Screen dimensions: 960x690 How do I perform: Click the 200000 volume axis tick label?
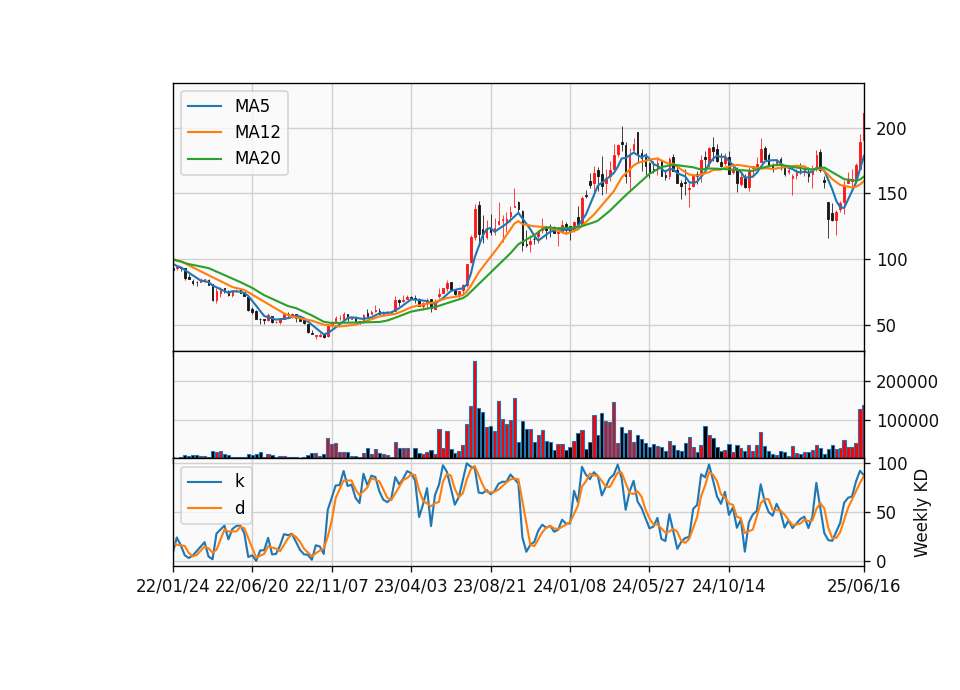tap(907, 382)
